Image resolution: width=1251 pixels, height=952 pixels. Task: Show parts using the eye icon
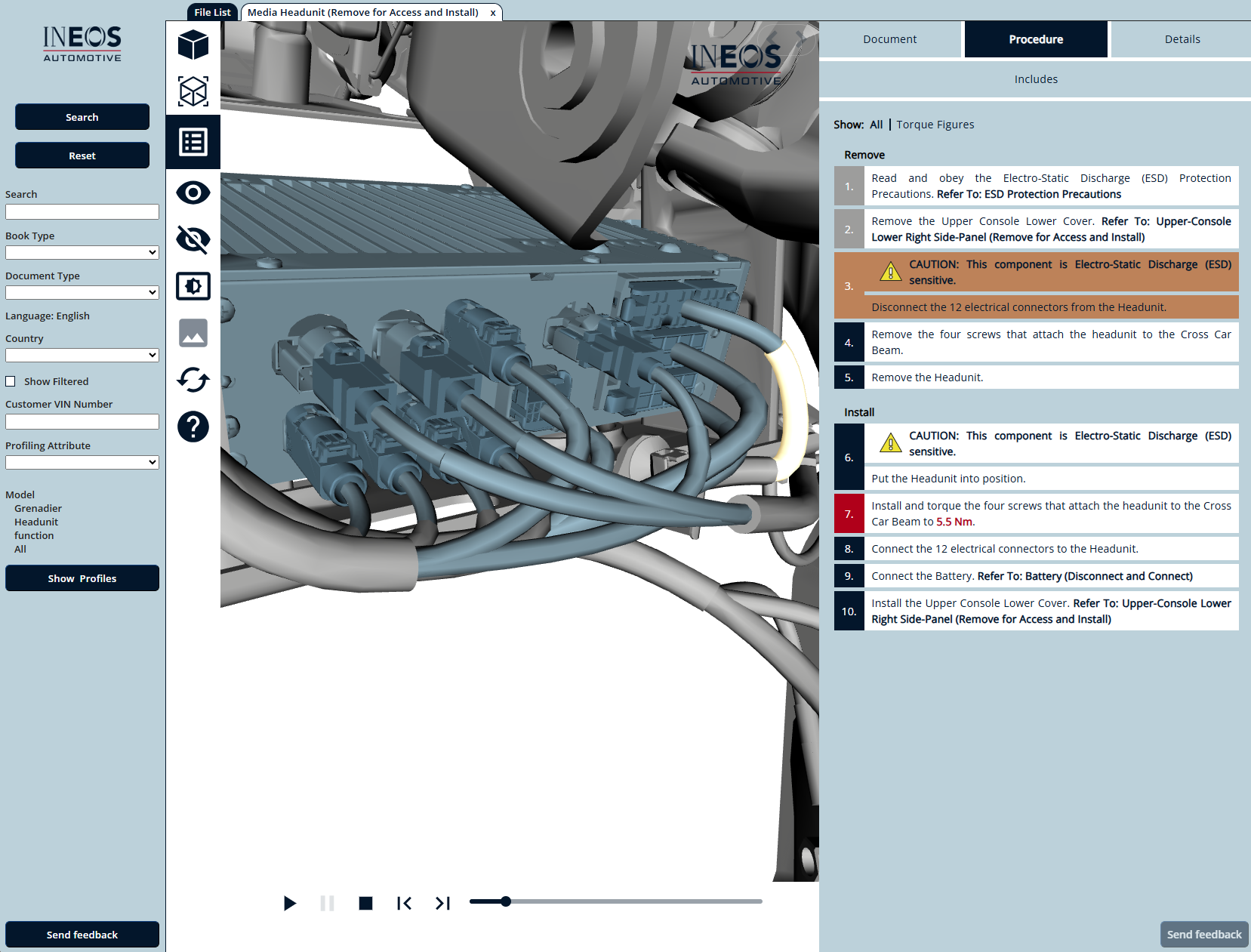click(x=193, y=193)
